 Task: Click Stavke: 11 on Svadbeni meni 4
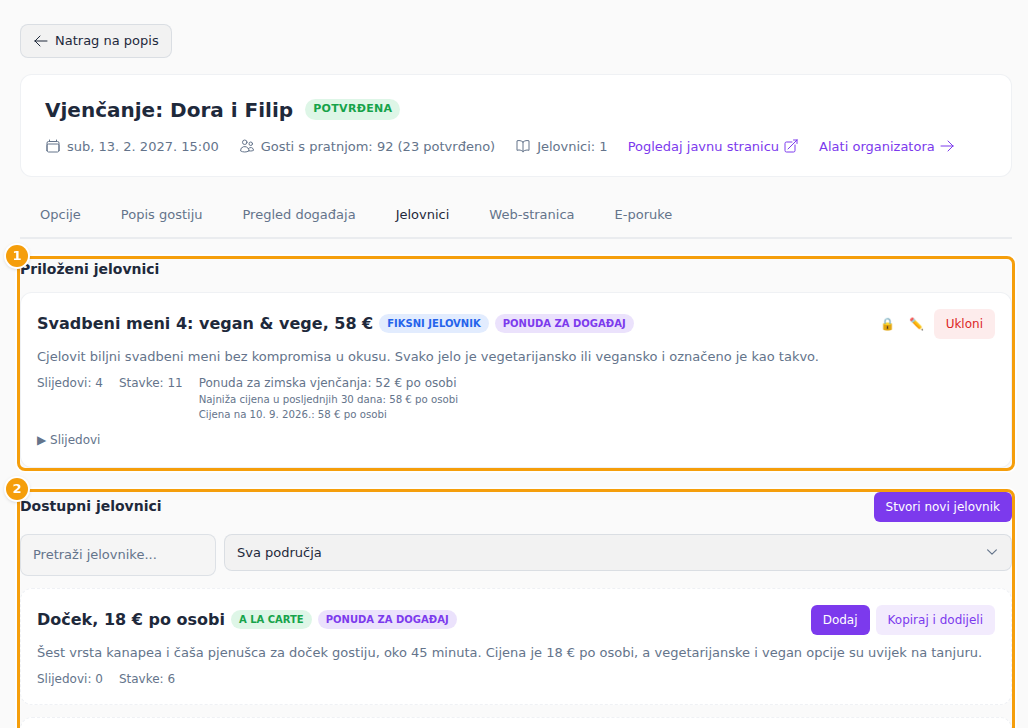pos(151,382)
